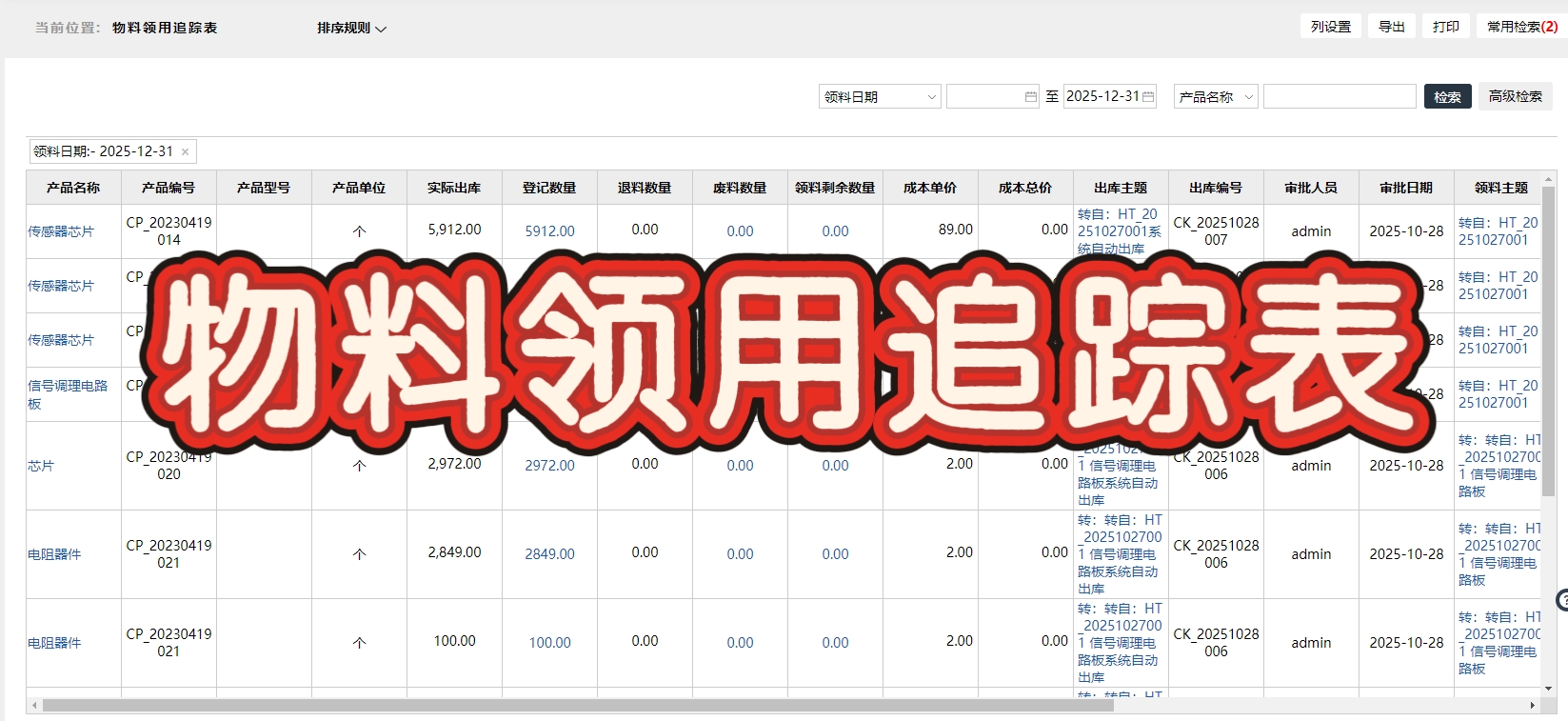Open the first 传感器芯片 product link
The height and width of the screenshot is (721, 1568).
61,231
